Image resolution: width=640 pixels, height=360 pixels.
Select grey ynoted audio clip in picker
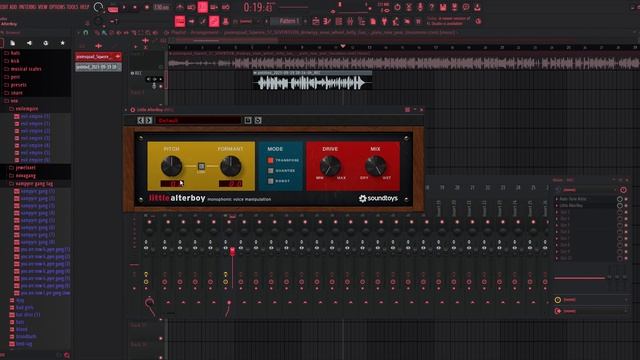[x=98, y=67]
